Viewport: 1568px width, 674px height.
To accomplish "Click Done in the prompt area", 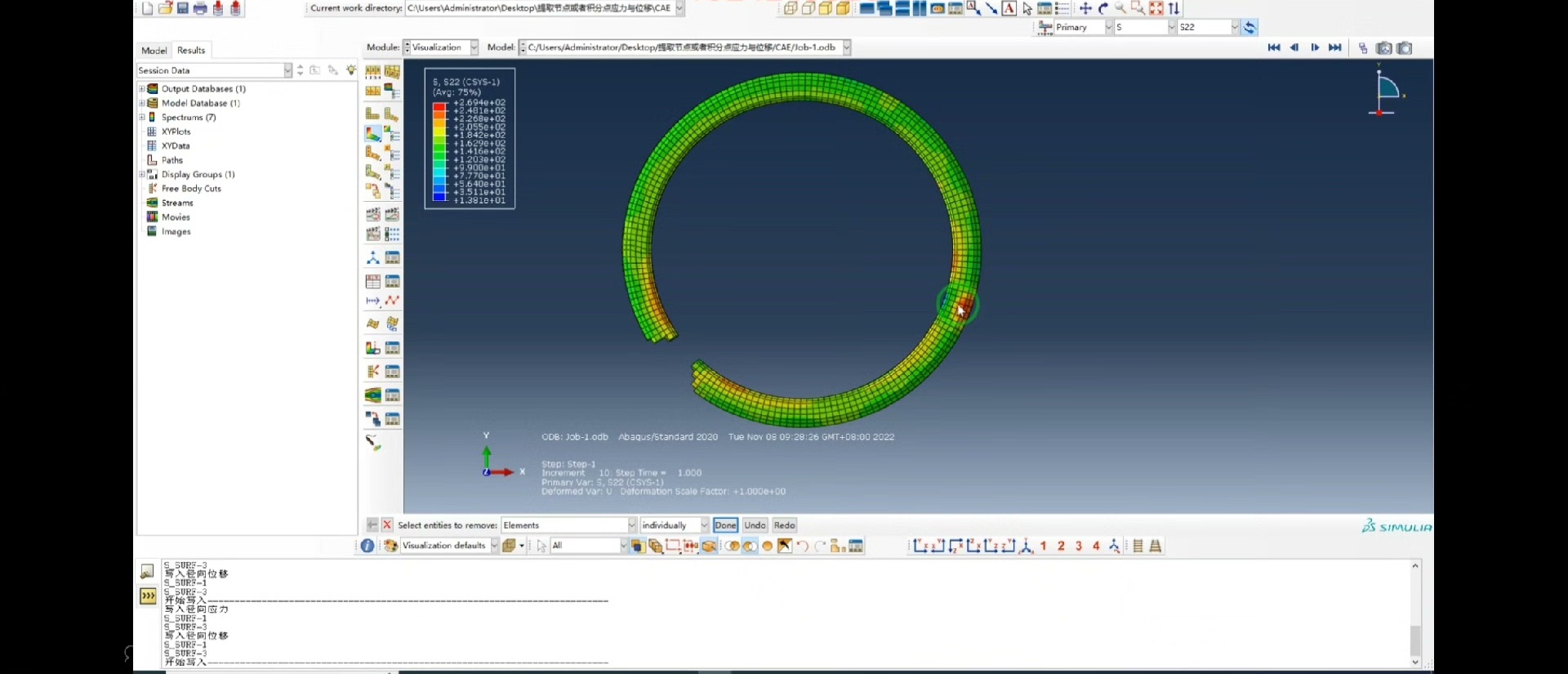I will [x=725, y=525].
